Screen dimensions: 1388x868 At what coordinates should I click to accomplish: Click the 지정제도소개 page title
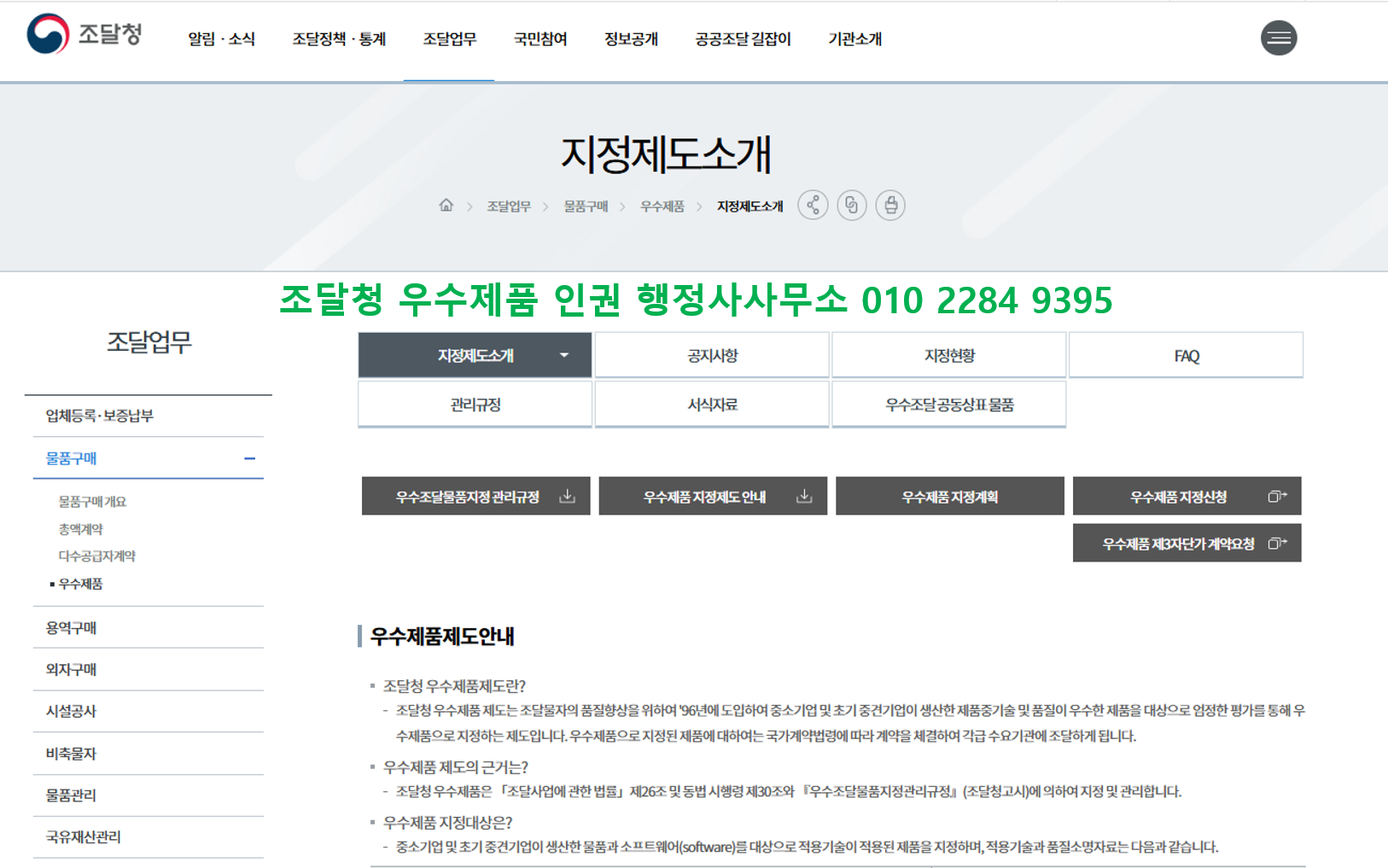coord(667,154)
